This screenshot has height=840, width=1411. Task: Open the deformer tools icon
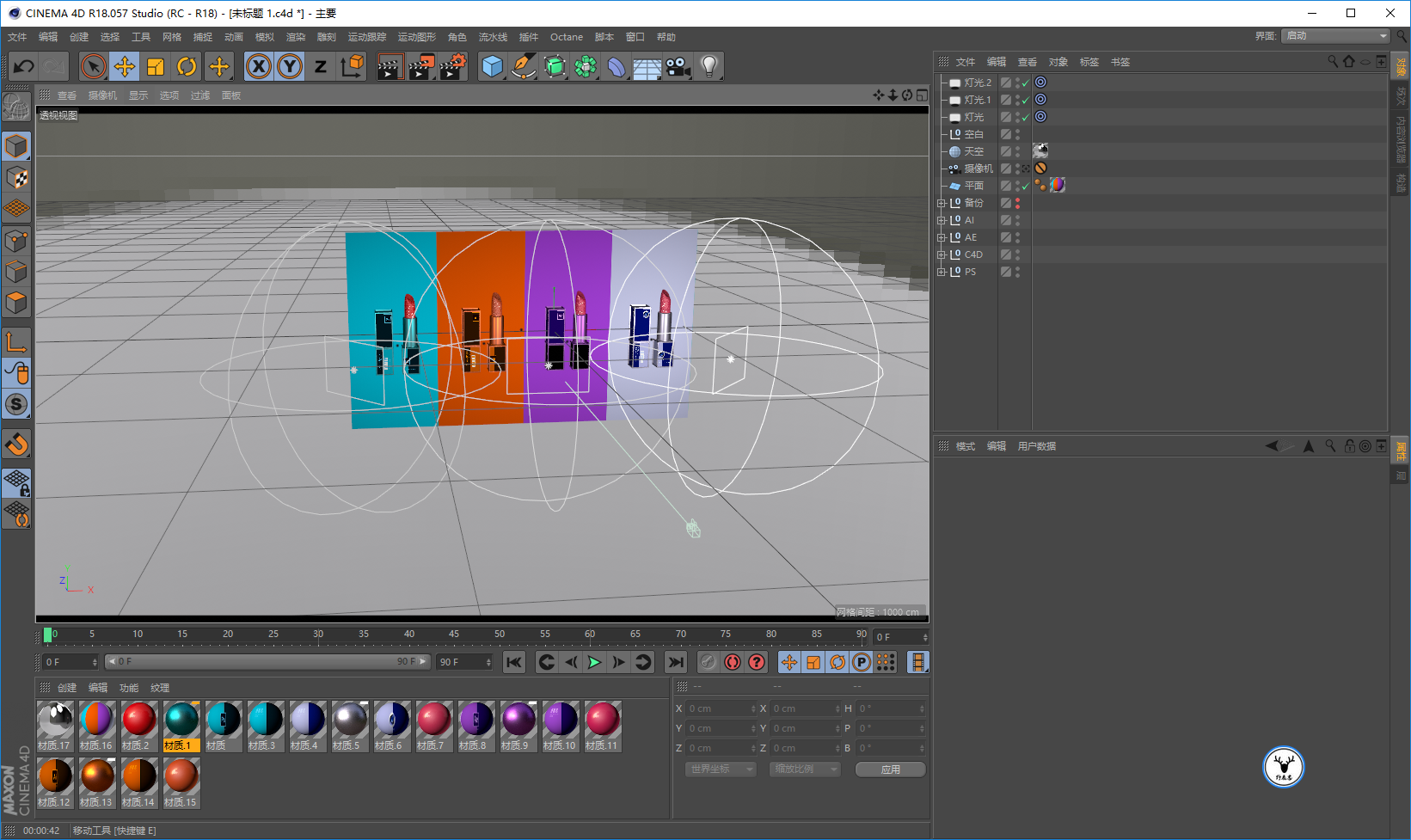coord(617,66)
